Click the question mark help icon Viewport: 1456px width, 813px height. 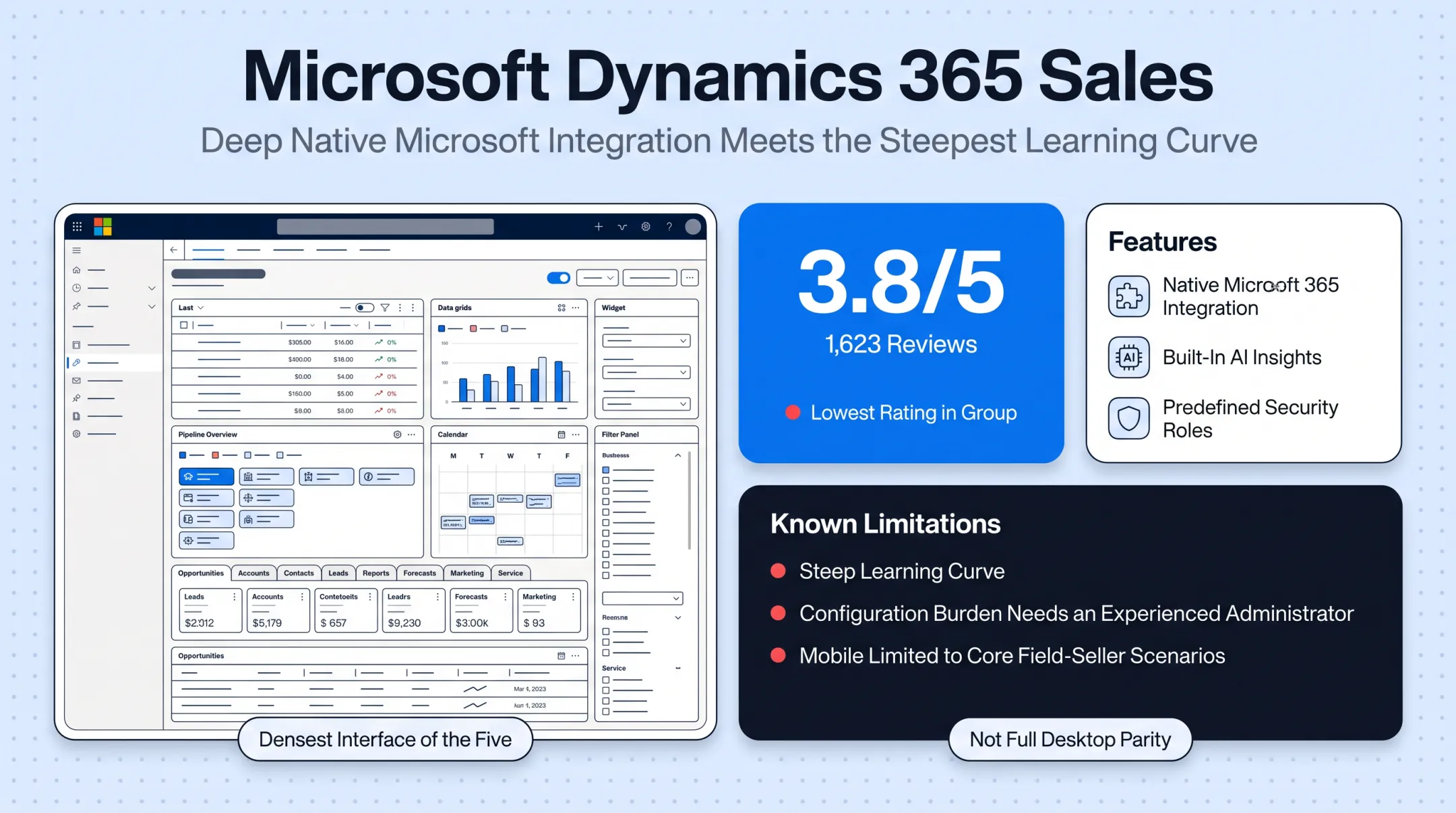(x=669, y=227)
